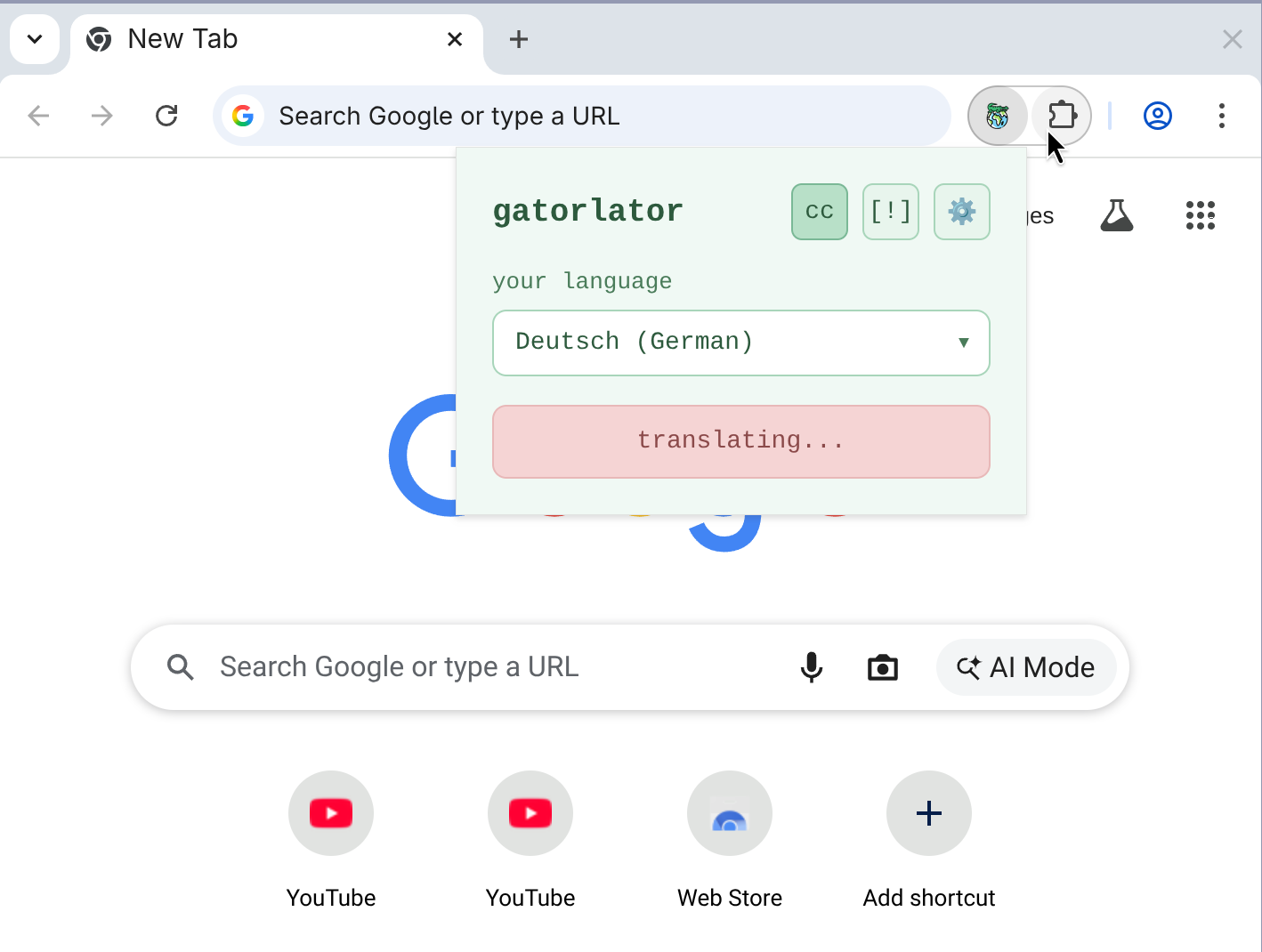
Task: Open a new tab with plus button
Action: click(x=518, y=39)
